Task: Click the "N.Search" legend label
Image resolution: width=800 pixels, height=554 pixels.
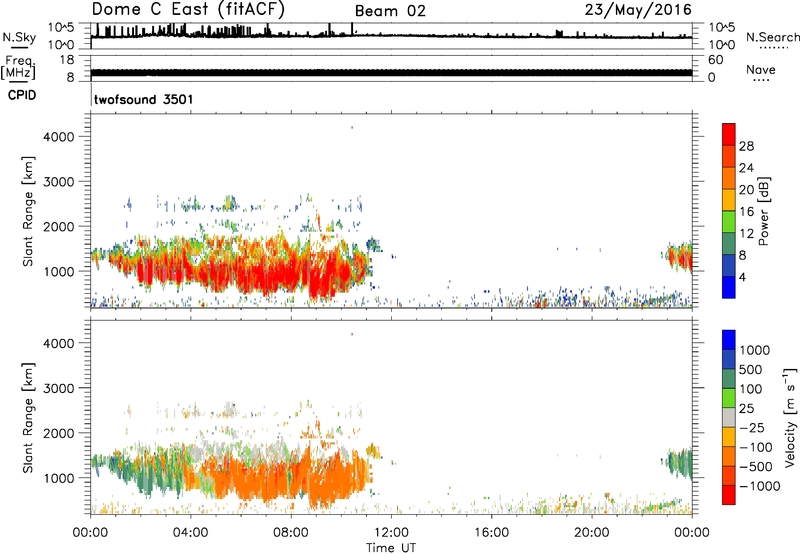Action: (772, 37)
